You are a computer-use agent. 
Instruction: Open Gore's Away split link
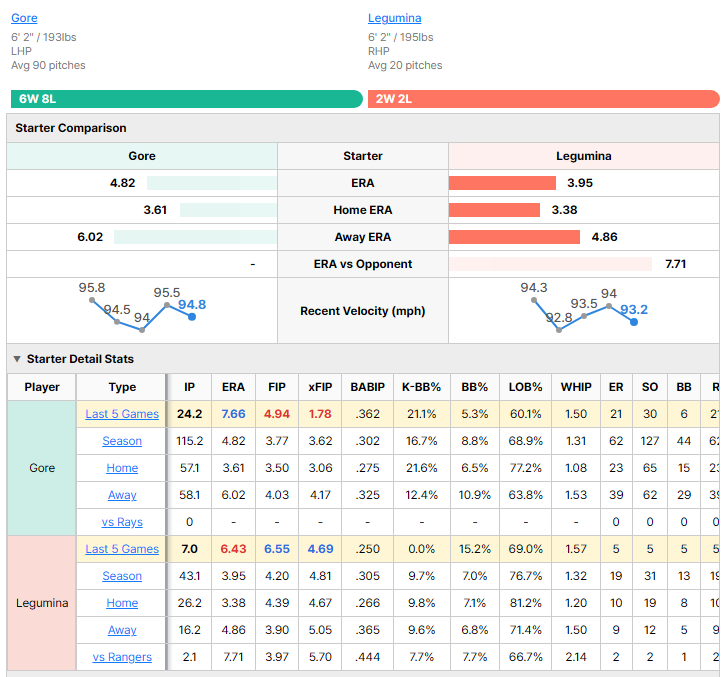(x=122, y=495)
